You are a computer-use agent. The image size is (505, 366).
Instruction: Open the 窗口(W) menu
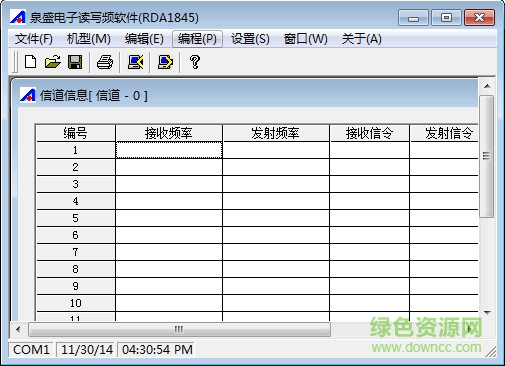[x=305, y=39]
